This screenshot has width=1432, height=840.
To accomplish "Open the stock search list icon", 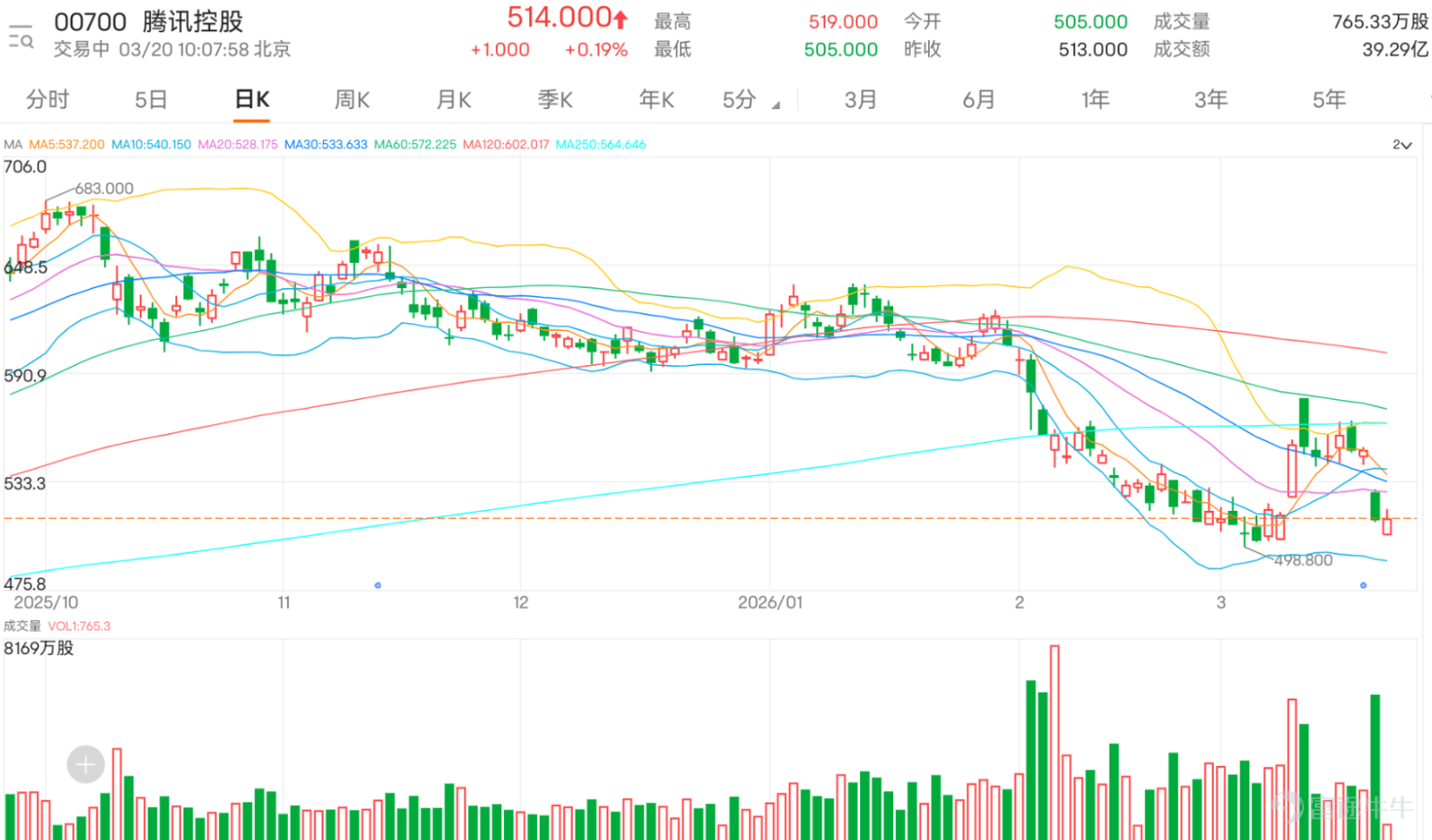I will [x=21, y=37].
